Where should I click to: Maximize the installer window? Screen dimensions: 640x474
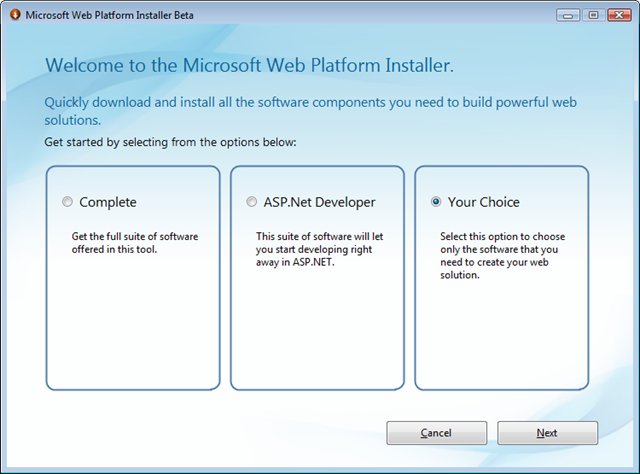coord(593,16)
